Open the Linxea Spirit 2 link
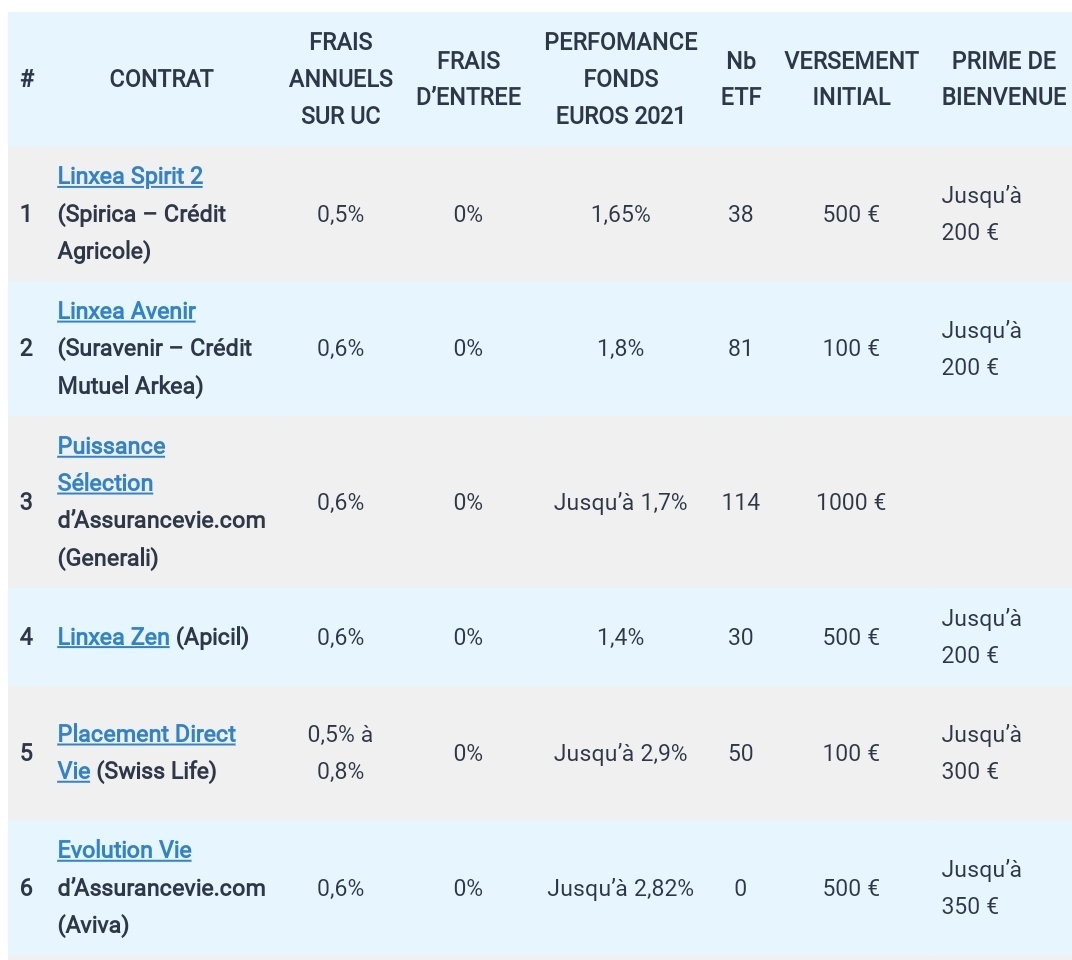This screenshot has height=960, width=1072. tap(130, 176)
